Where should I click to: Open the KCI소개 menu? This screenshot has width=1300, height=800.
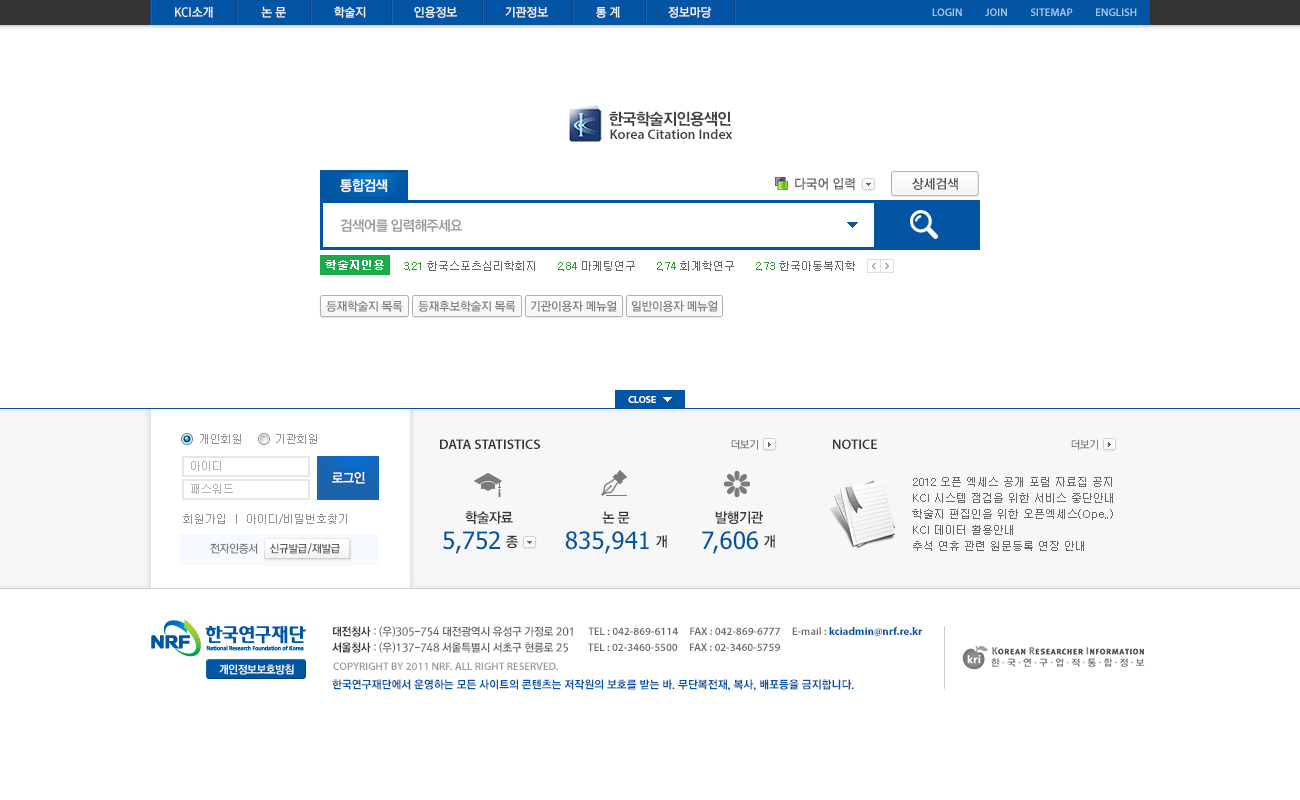click(194, 12)
